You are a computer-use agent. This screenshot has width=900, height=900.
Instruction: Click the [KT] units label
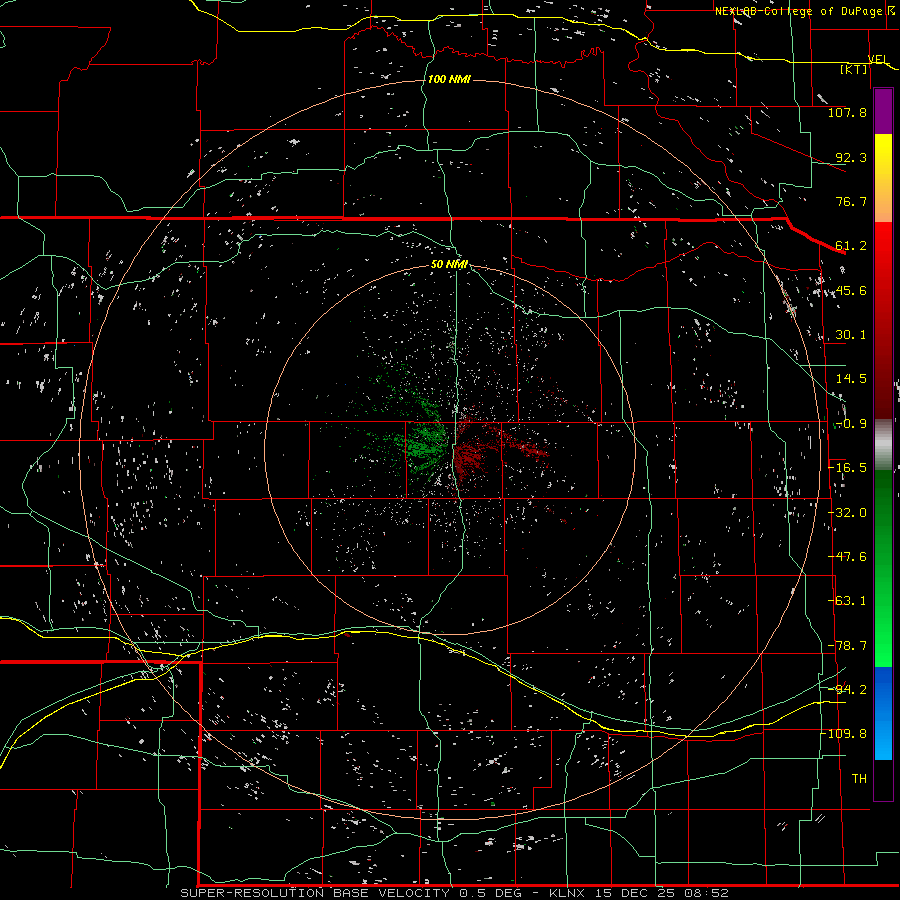pos(854,69)
